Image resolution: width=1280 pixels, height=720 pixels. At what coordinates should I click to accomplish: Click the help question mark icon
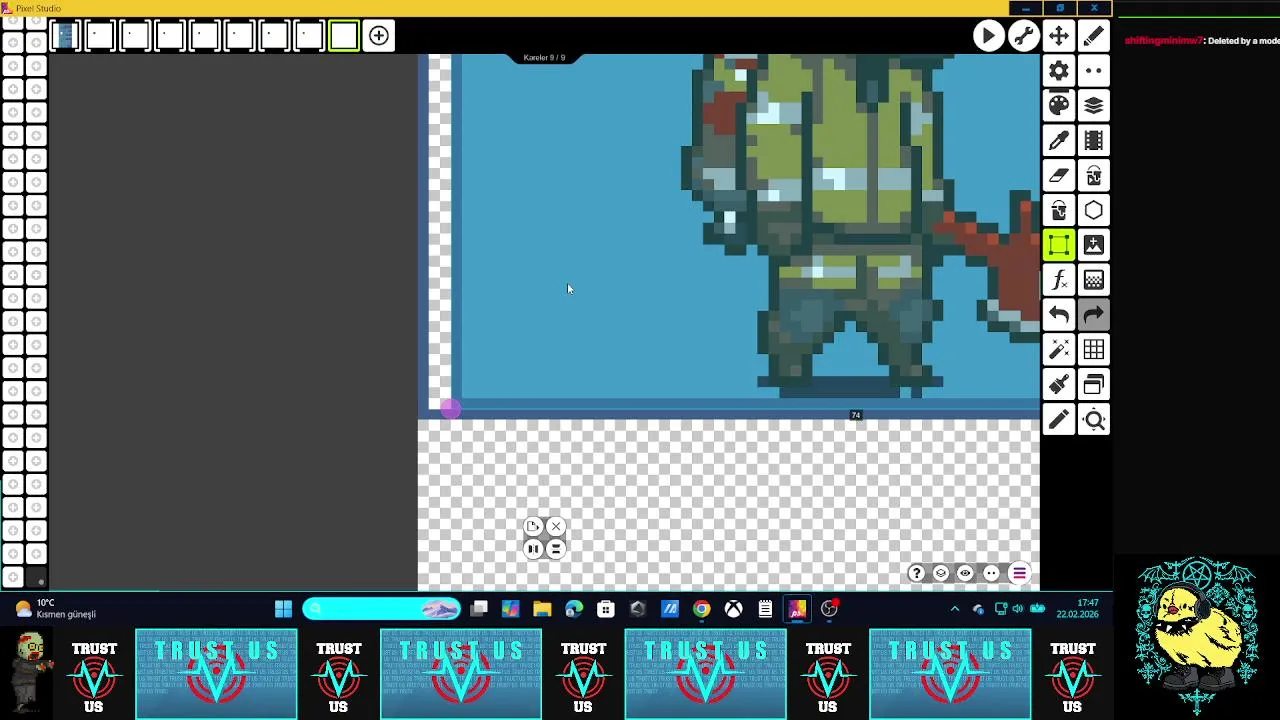click(916, 573)
